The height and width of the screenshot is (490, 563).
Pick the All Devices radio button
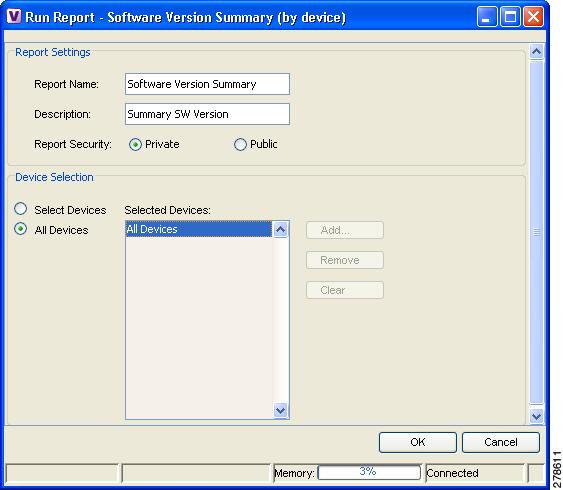(x=20, y=229)
